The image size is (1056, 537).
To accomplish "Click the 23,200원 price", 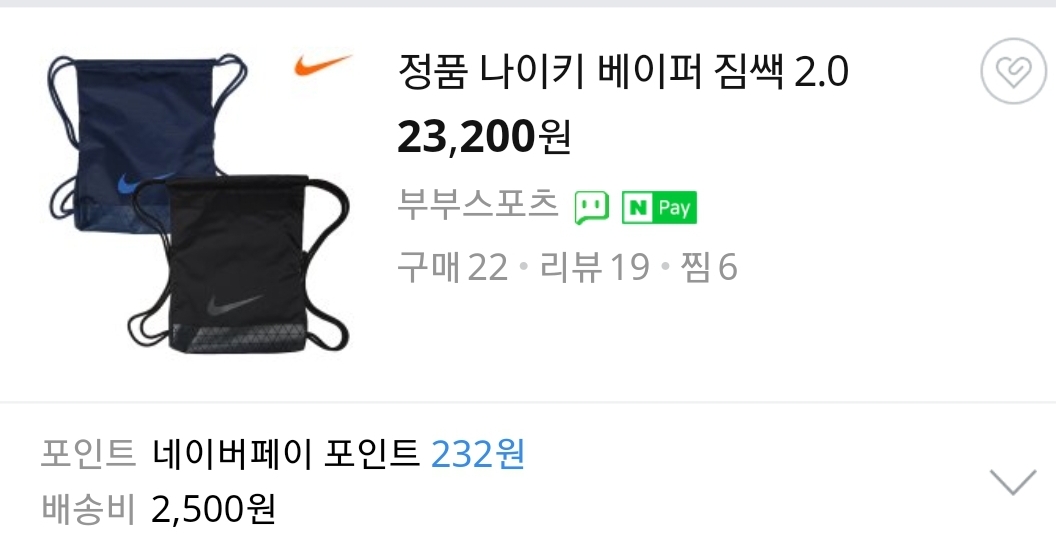I will (x=484, y=137).
